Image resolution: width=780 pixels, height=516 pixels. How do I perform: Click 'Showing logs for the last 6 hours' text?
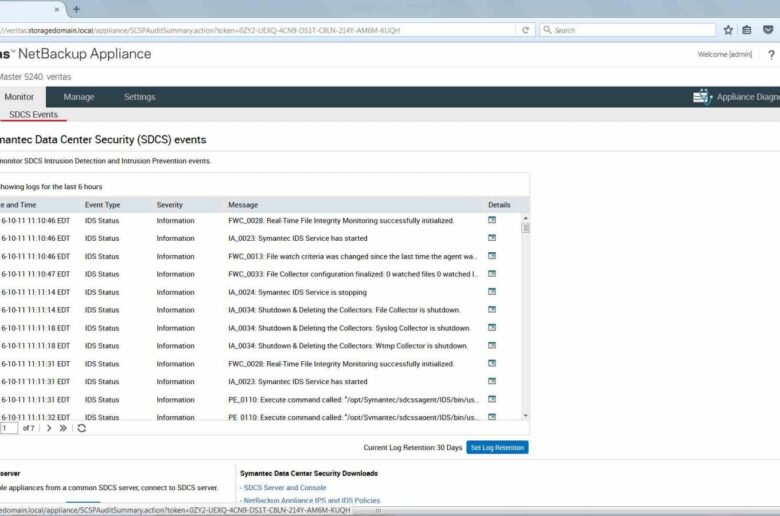click(51, 187)
